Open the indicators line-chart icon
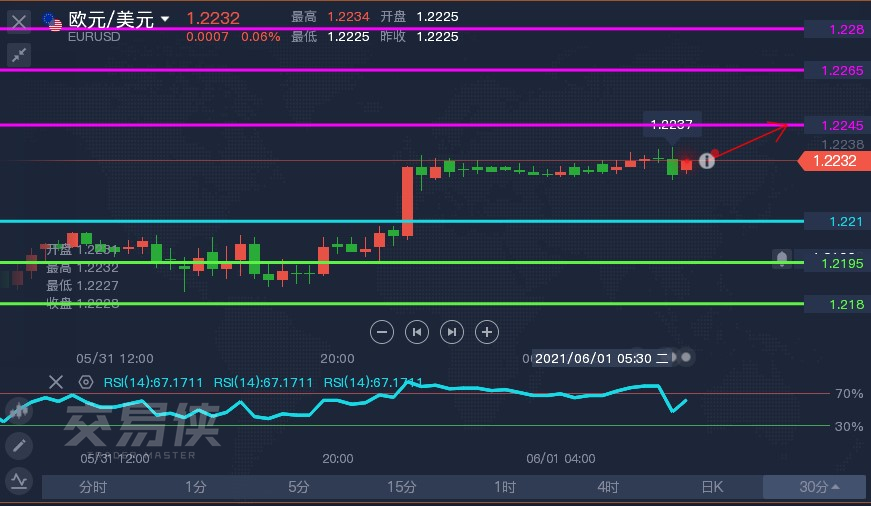871x506 pixels. point(19,480)
